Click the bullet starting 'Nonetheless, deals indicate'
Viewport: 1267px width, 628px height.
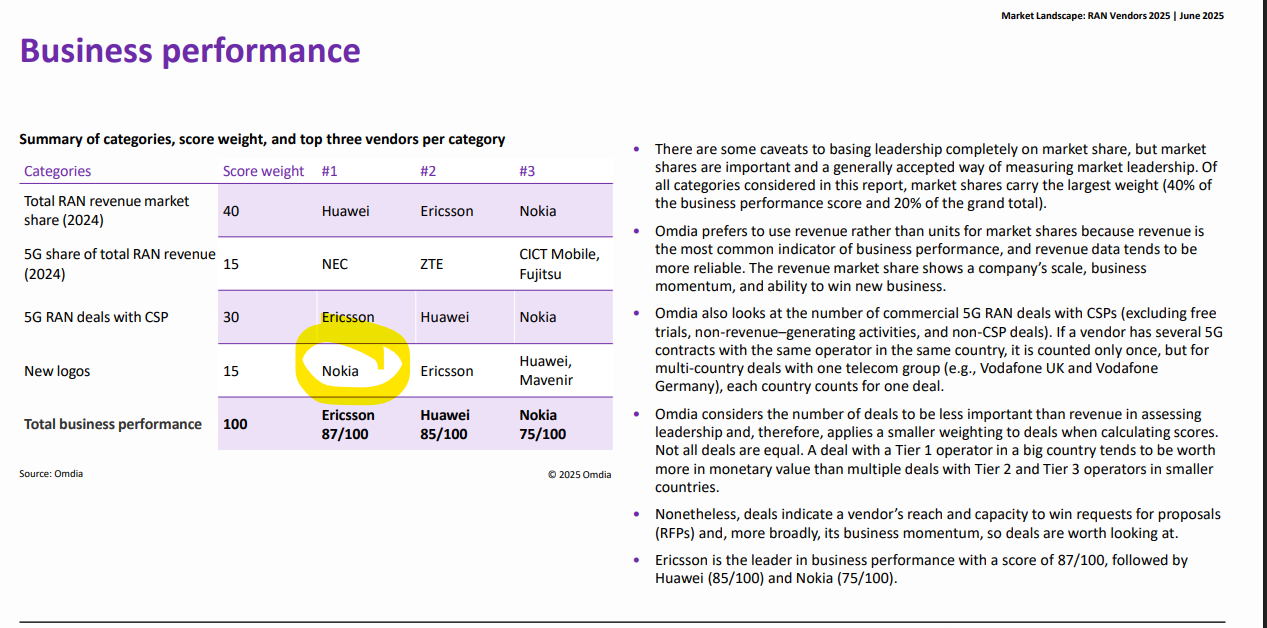pos(938,524)
